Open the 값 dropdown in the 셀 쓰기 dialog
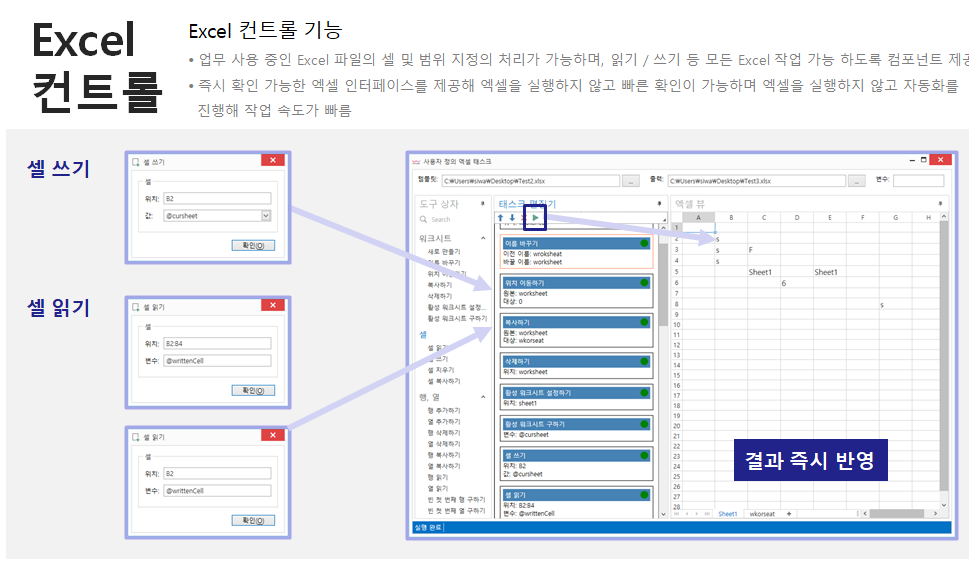Image resolution: width=969 pixels, height=569 pixels. pos(266,216)
